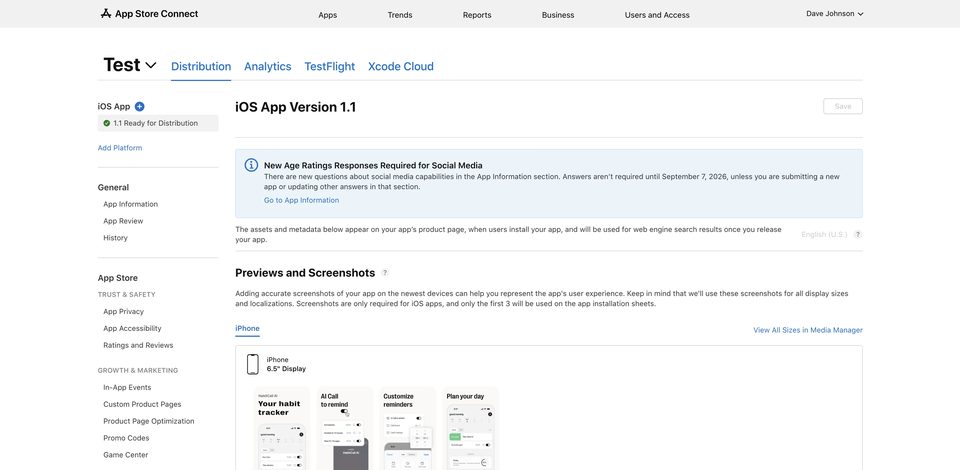Switch to the Analytics tab
Image resolution: width=960 pixels, height=470 pixels.
(x=268, y=66)
